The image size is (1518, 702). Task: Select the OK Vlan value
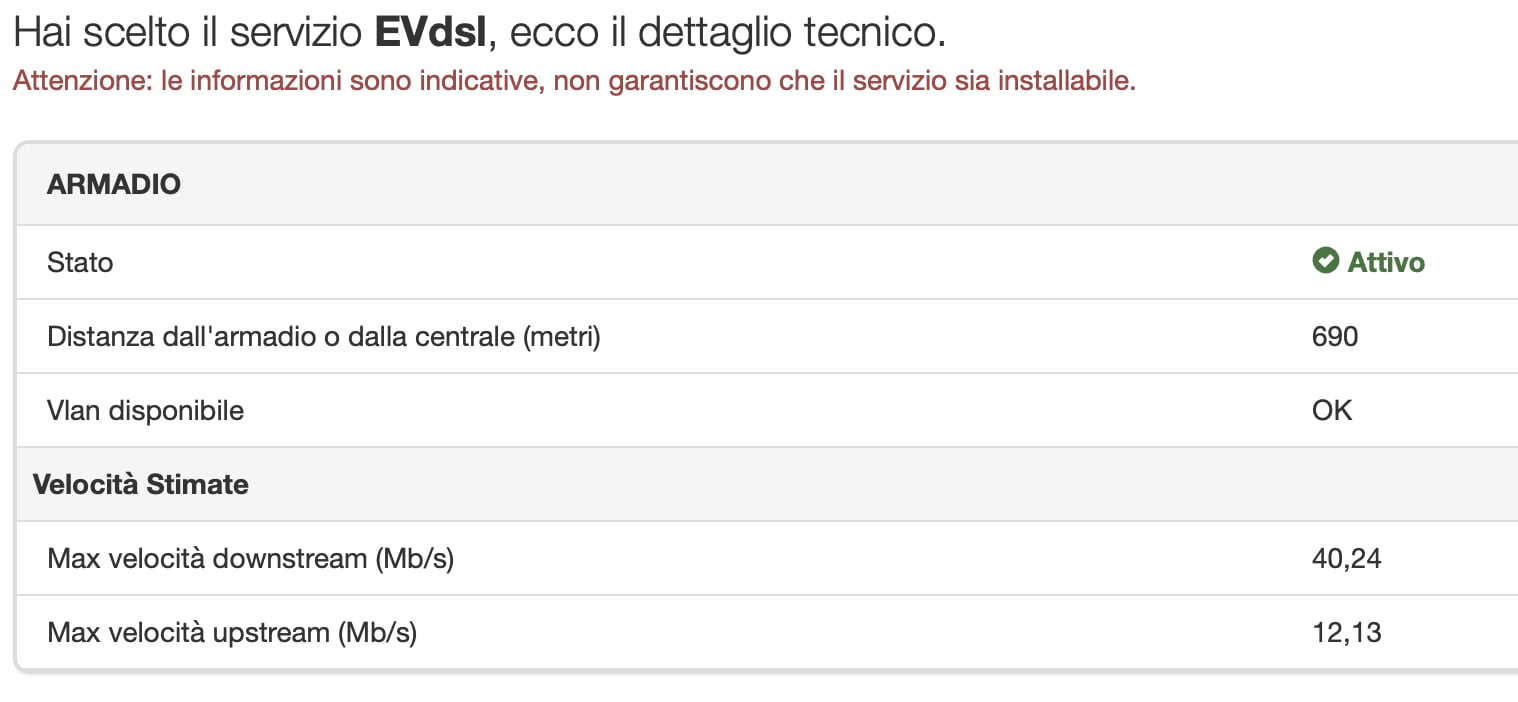click(x=1332, y=411)
